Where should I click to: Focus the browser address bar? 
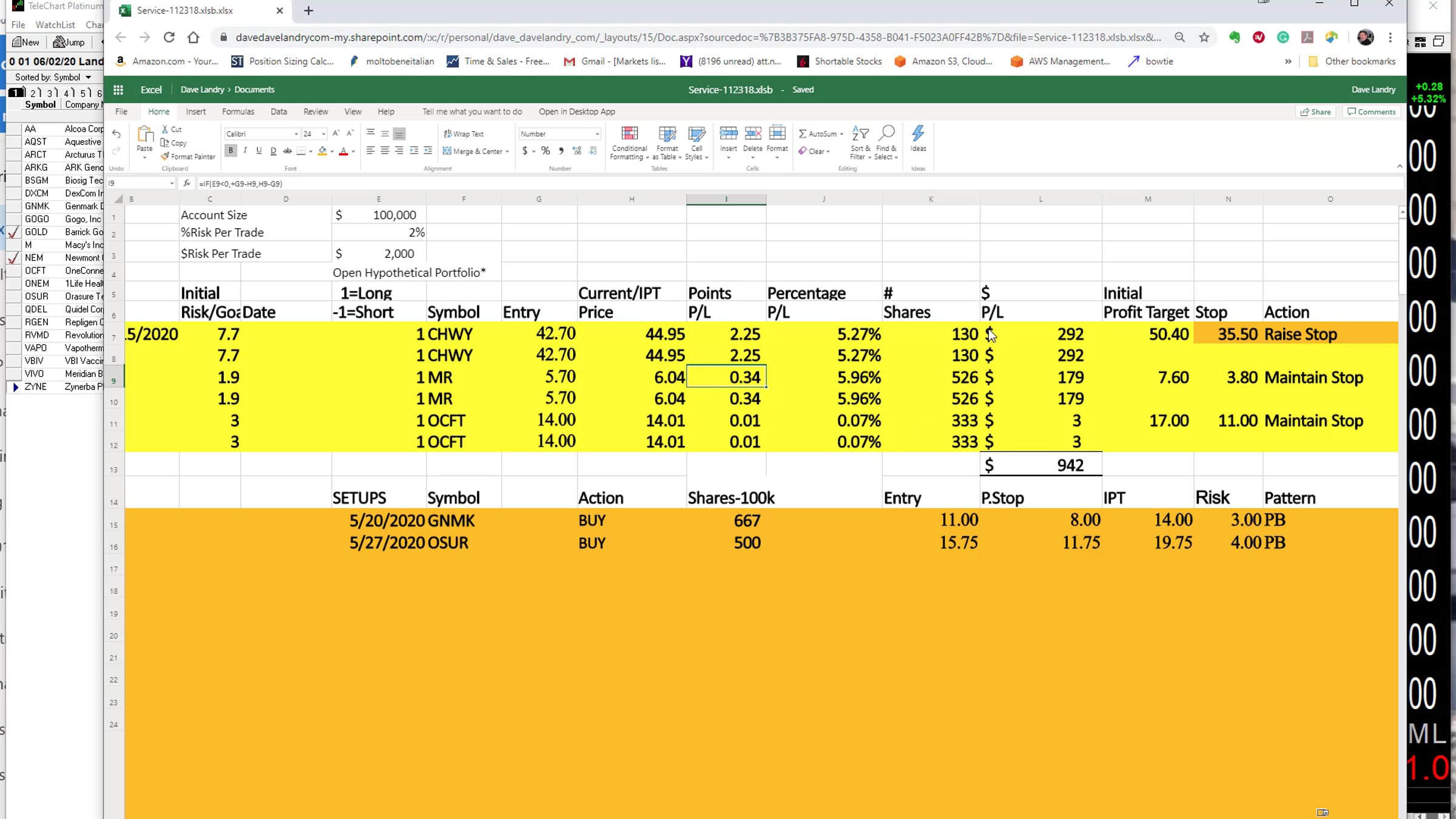(698, 38)
